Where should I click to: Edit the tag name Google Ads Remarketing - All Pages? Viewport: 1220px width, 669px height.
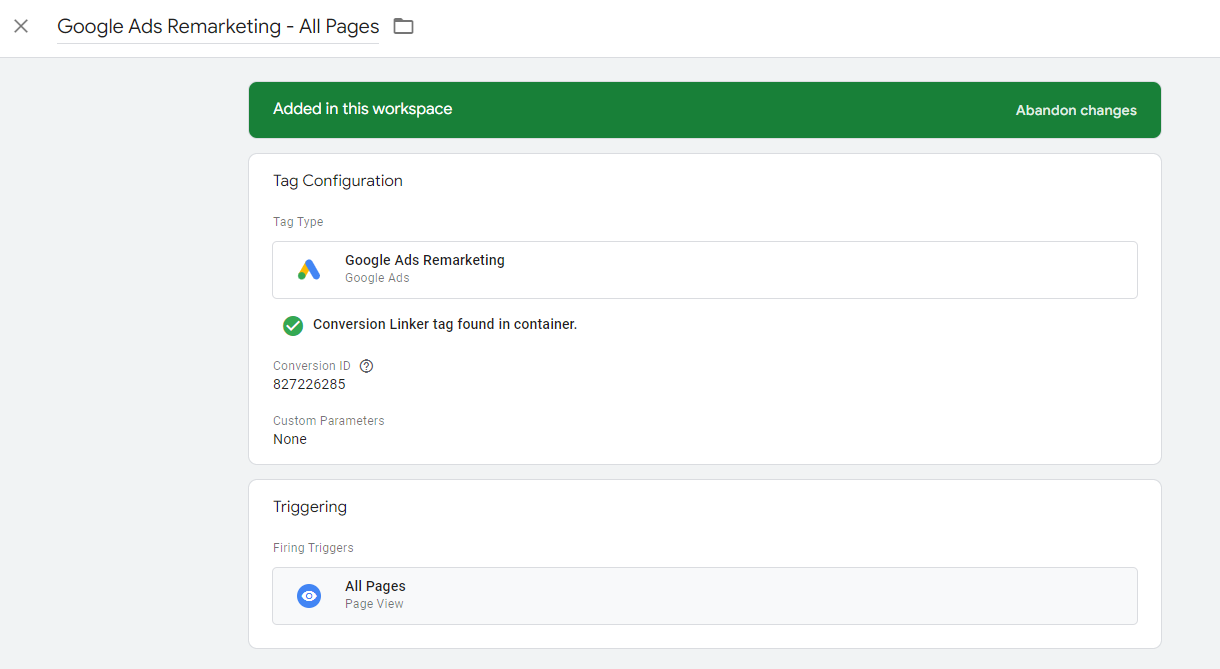[x=218, y=27]
